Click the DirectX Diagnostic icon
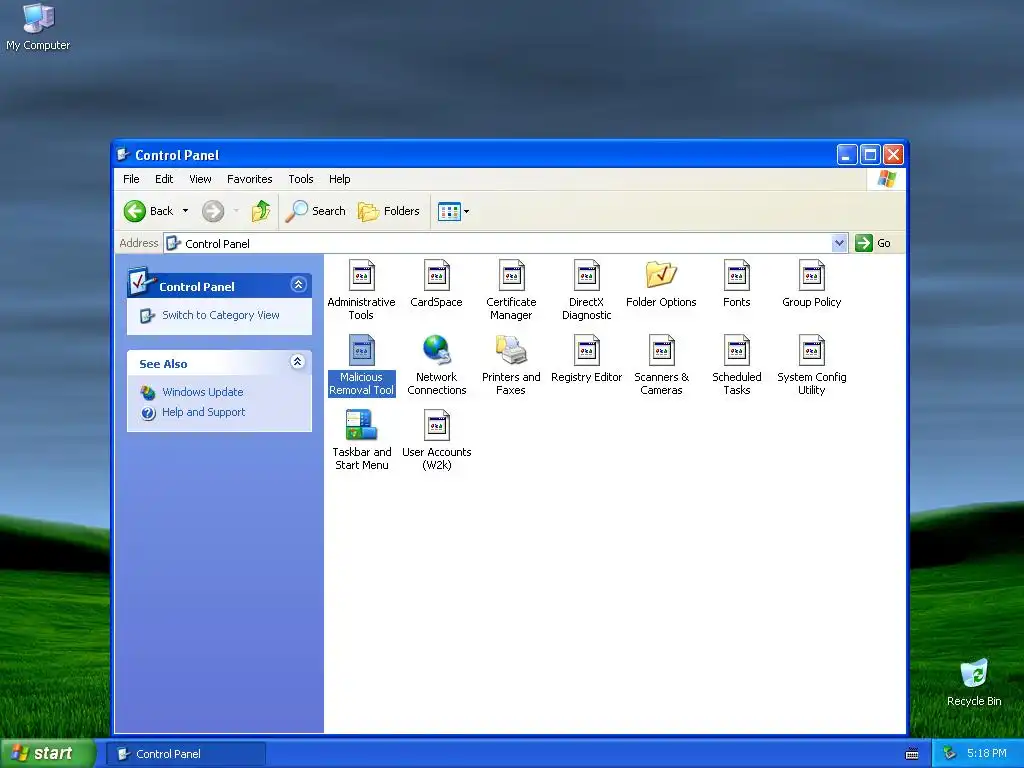Viewport: 1024px width, 768px height. click(586, 276)
